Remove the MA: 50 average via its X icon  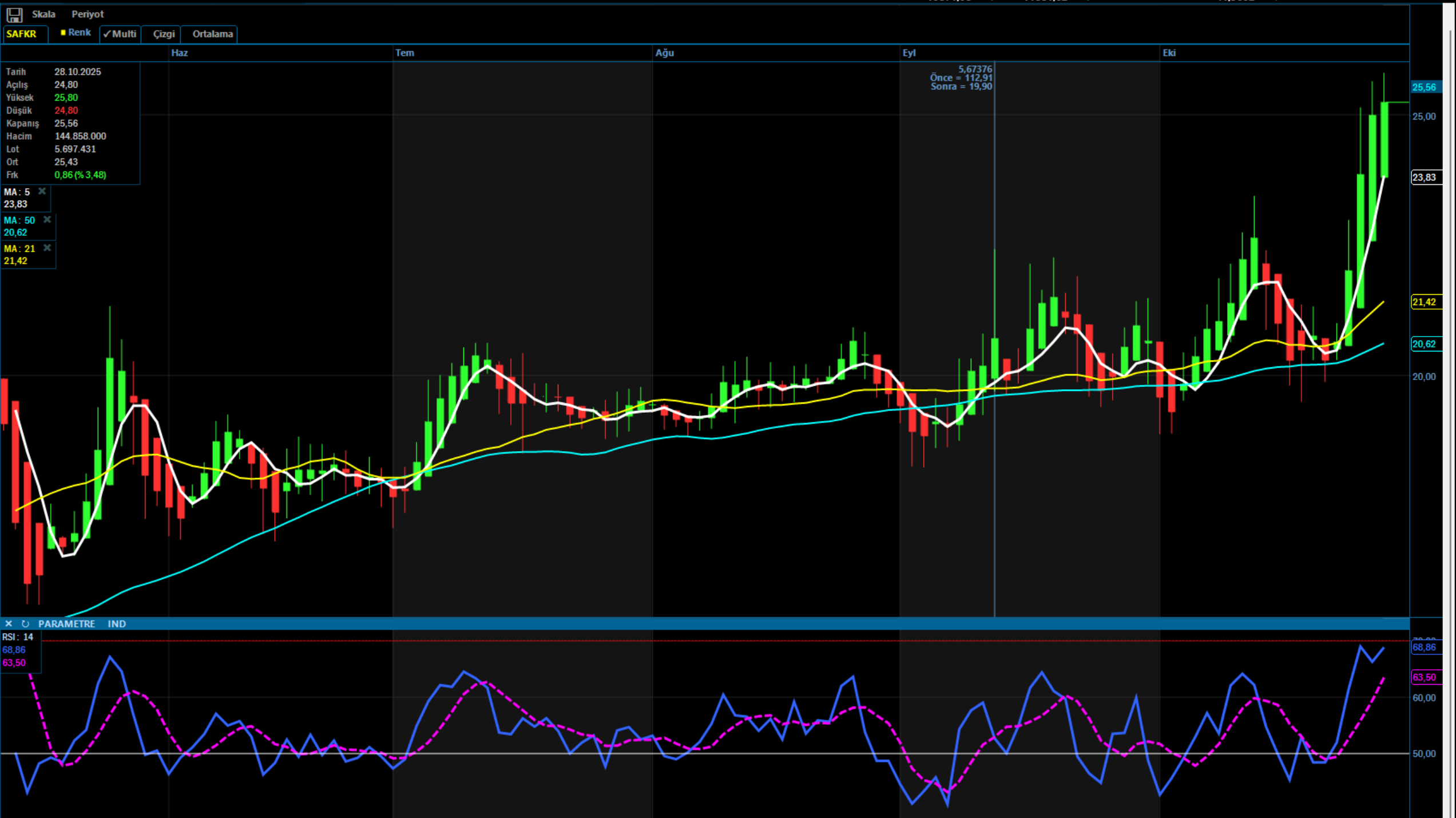coord(47,220)
